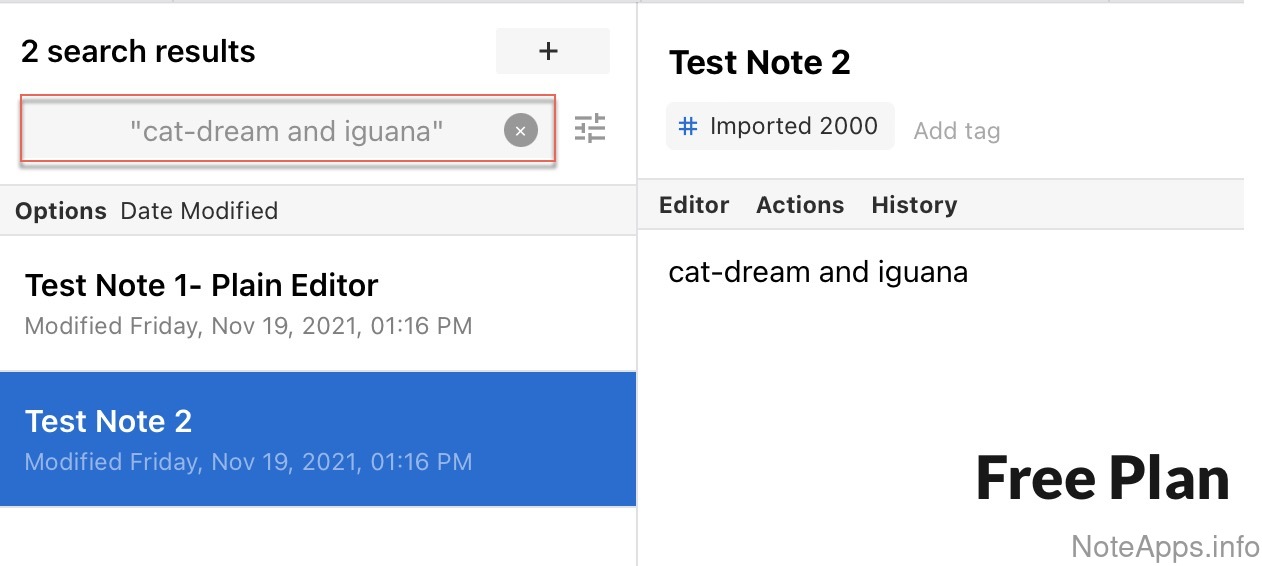The height and width of the screenshot is (566, 1262).
Task: Open the Actions menu
Action: [800, 205]
